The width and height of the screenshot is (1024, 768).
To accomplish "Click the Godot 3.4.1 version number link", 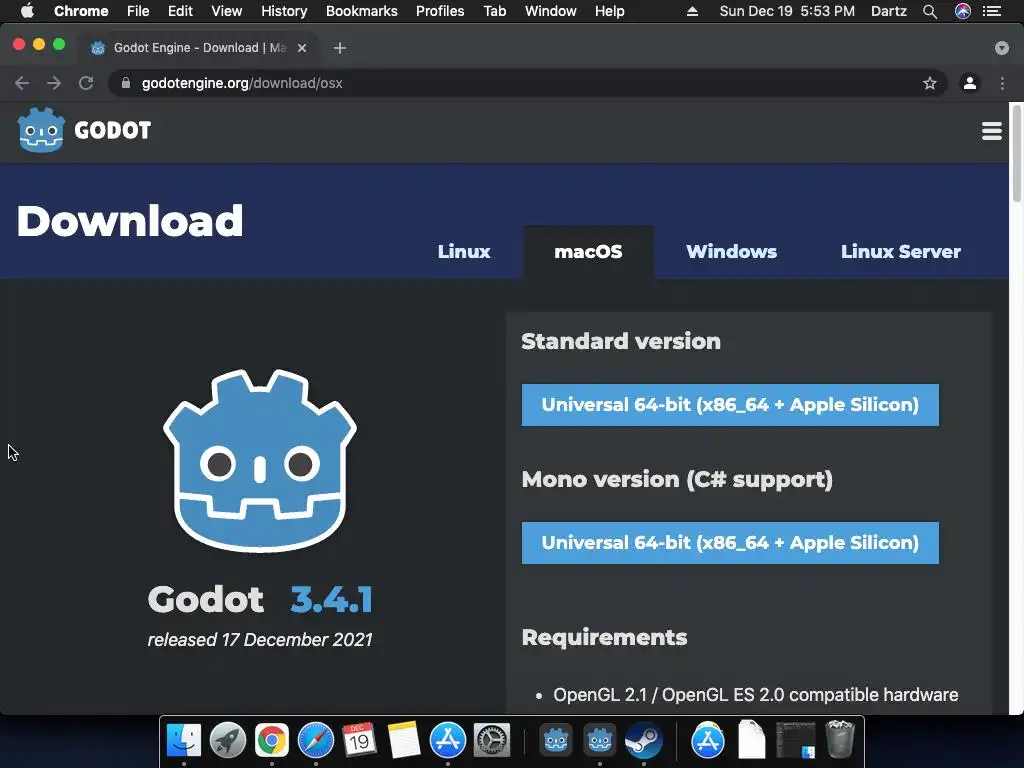I will 331,600.
